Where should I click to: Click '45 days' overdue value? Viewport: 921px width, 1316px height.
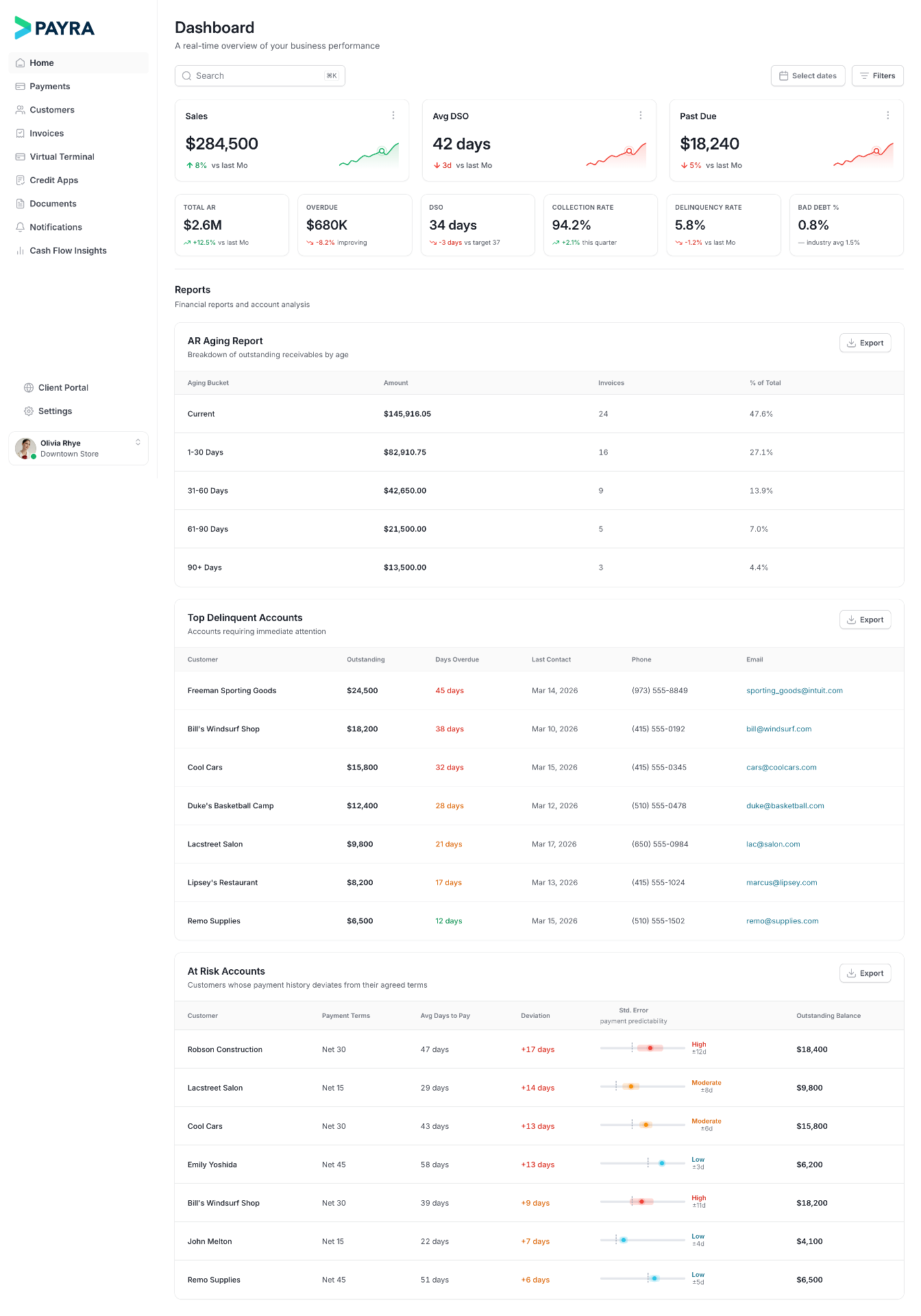click(450, 691)
